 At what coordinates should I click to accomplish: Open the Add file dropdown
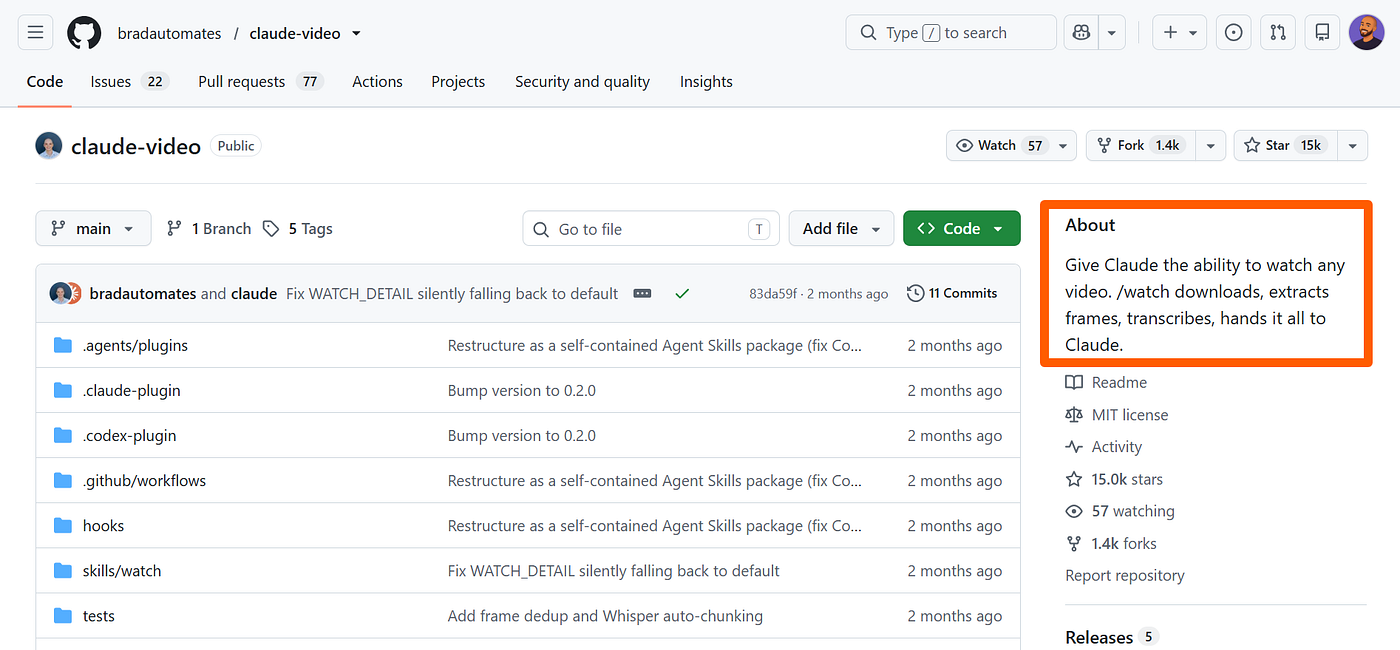pyautogui.click(x=841, y=229)
